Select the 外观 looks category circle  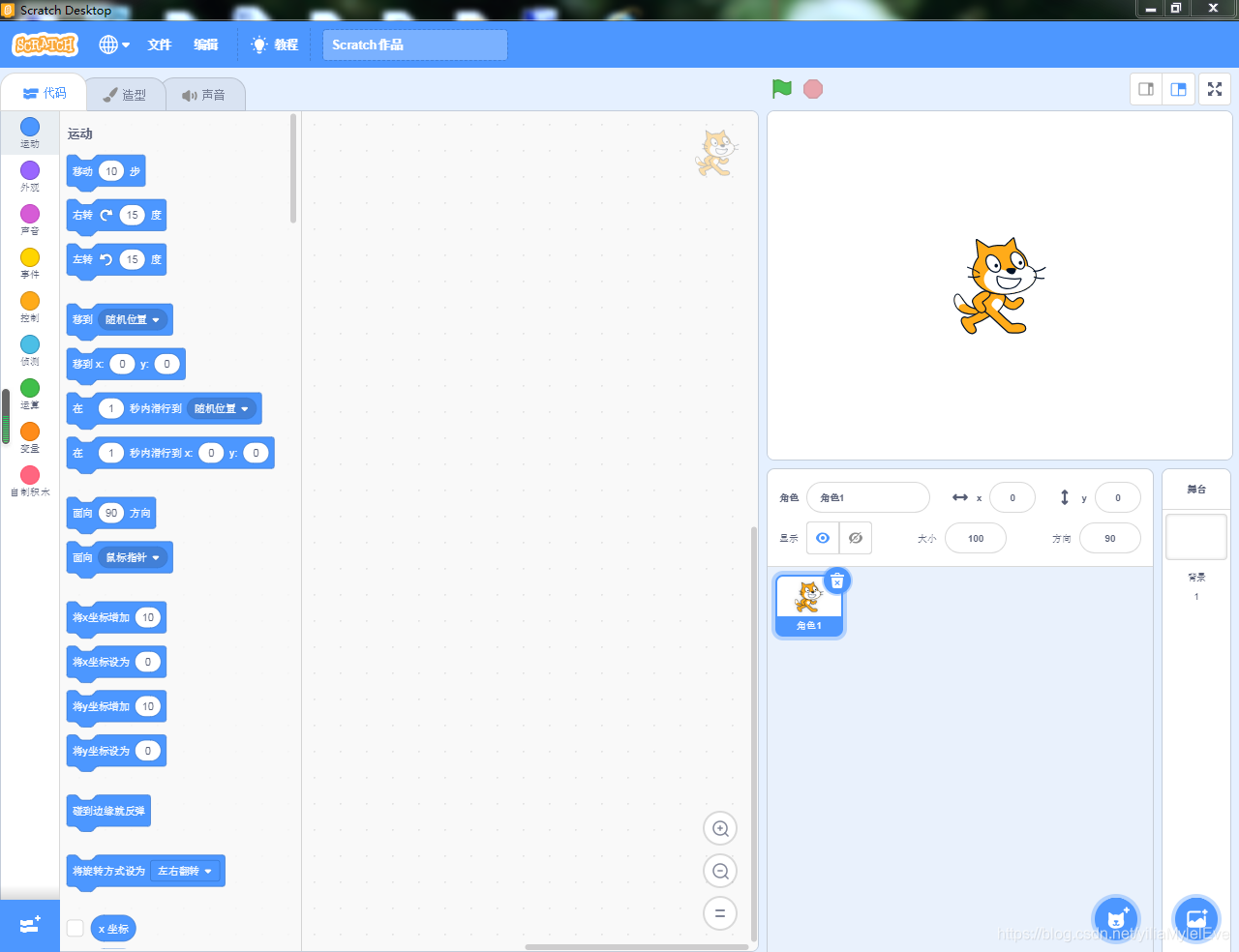[30, 170]
